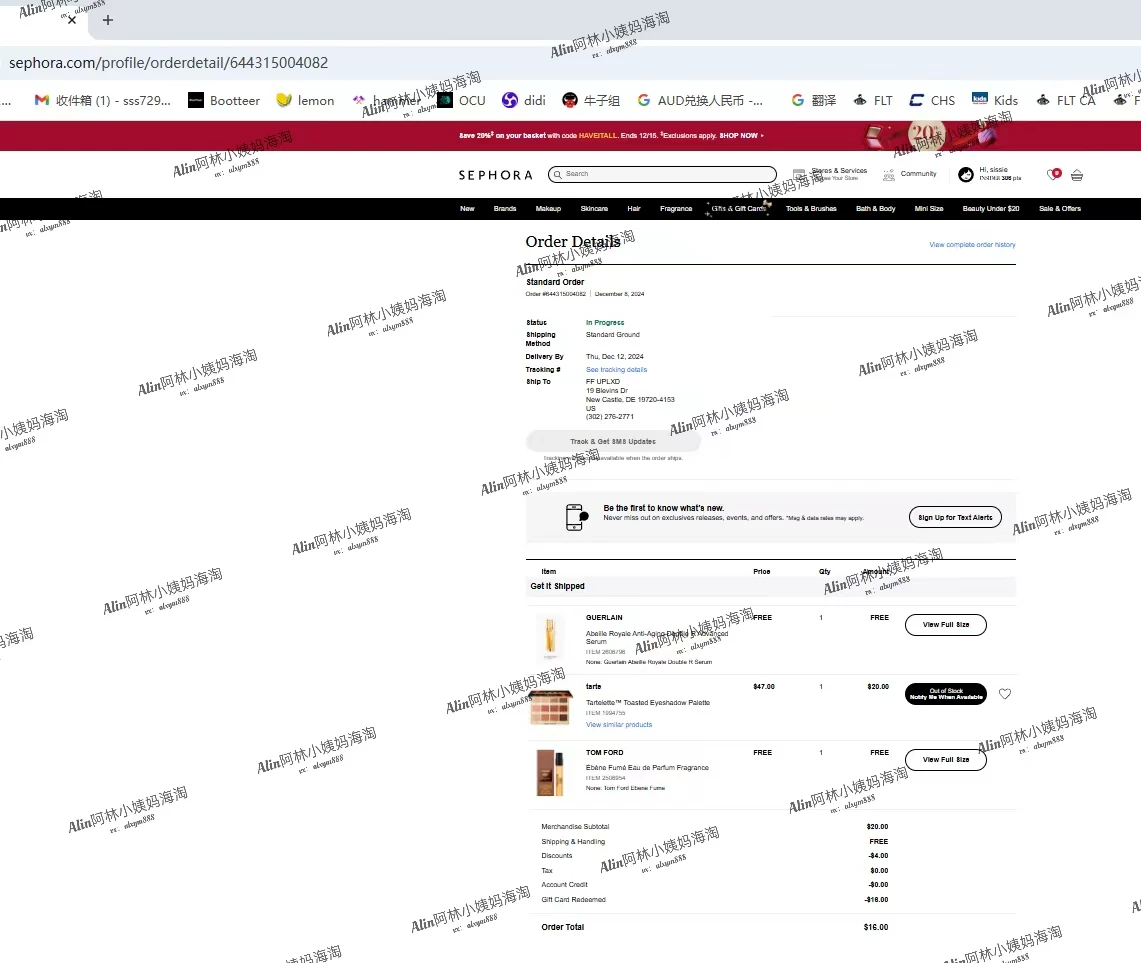The height and width of the screenshot is (963, 1141).
Task: Click the phone alert icon
Action: [576, 517]
